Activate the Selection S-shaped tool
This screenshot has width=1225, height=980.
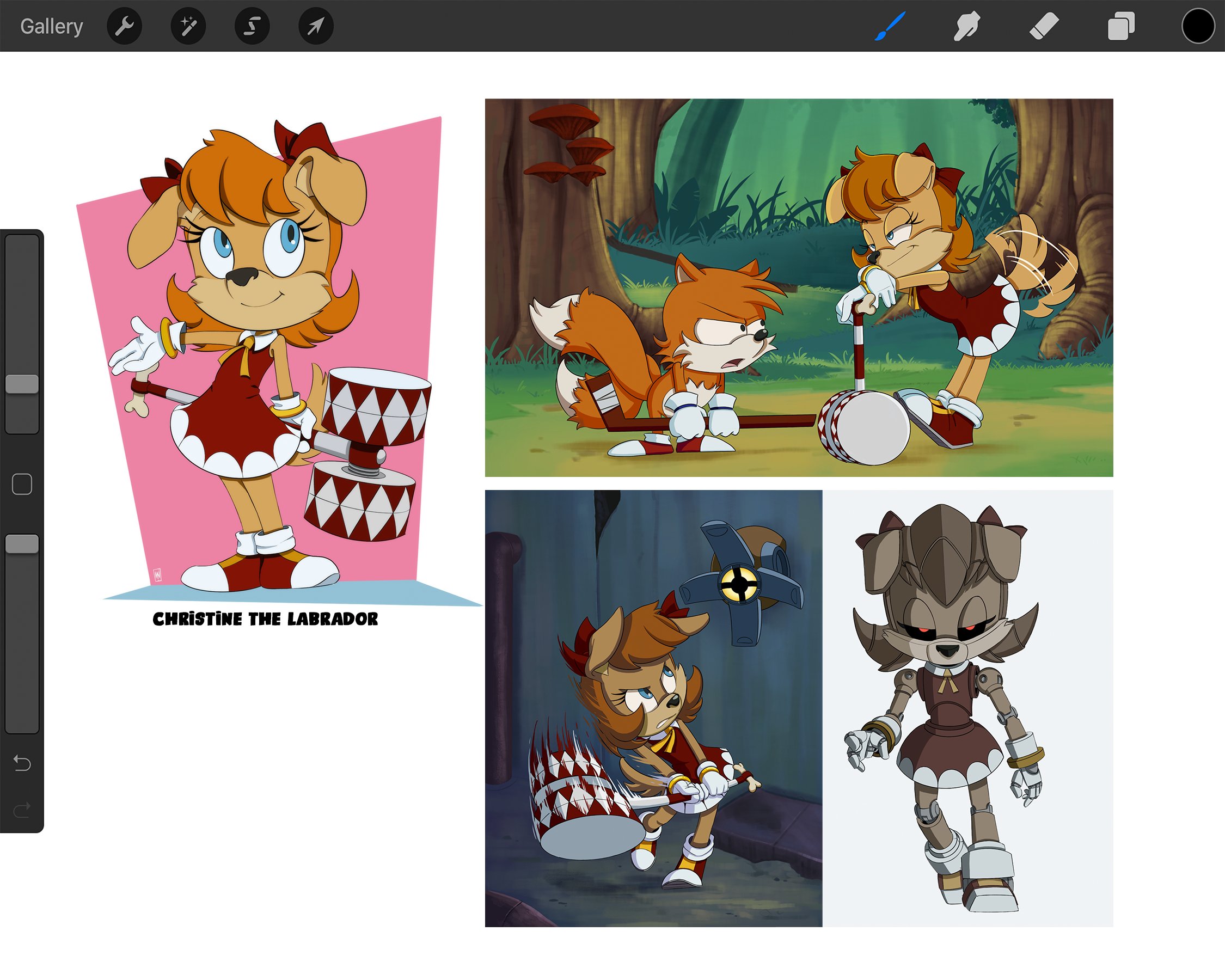(252, 26)
